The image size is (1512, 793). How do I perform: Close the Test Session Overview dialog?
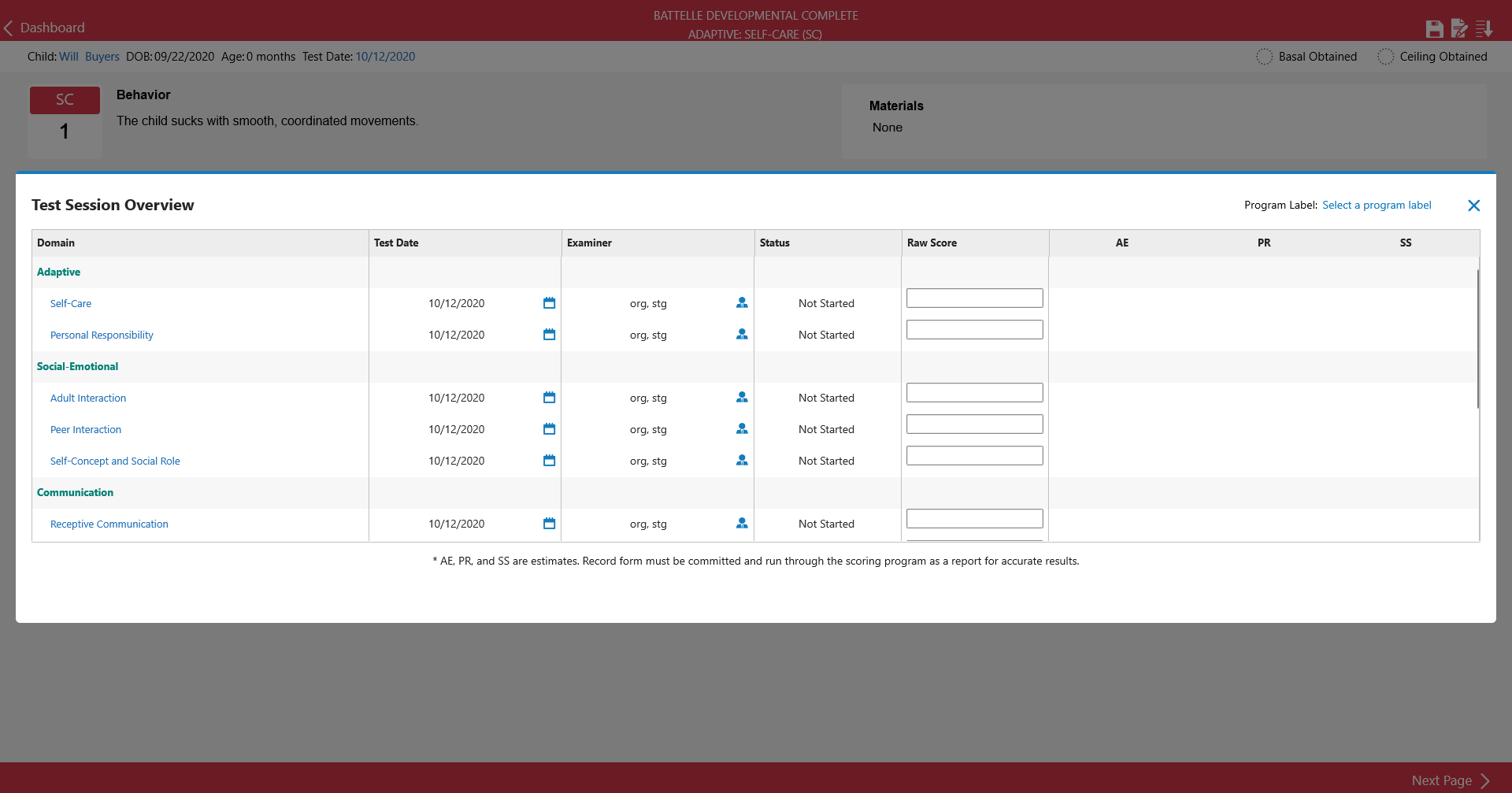[x=1474, y=206]
